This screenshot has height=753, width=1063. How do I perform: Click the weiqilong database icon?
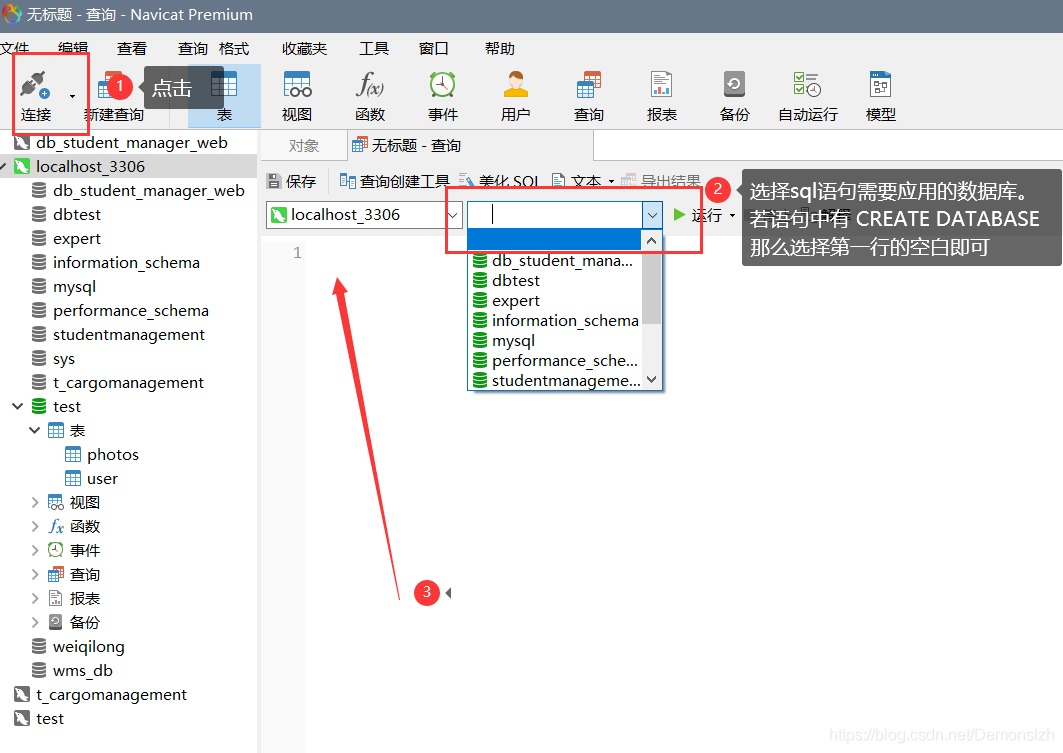[x=39, y=647]
